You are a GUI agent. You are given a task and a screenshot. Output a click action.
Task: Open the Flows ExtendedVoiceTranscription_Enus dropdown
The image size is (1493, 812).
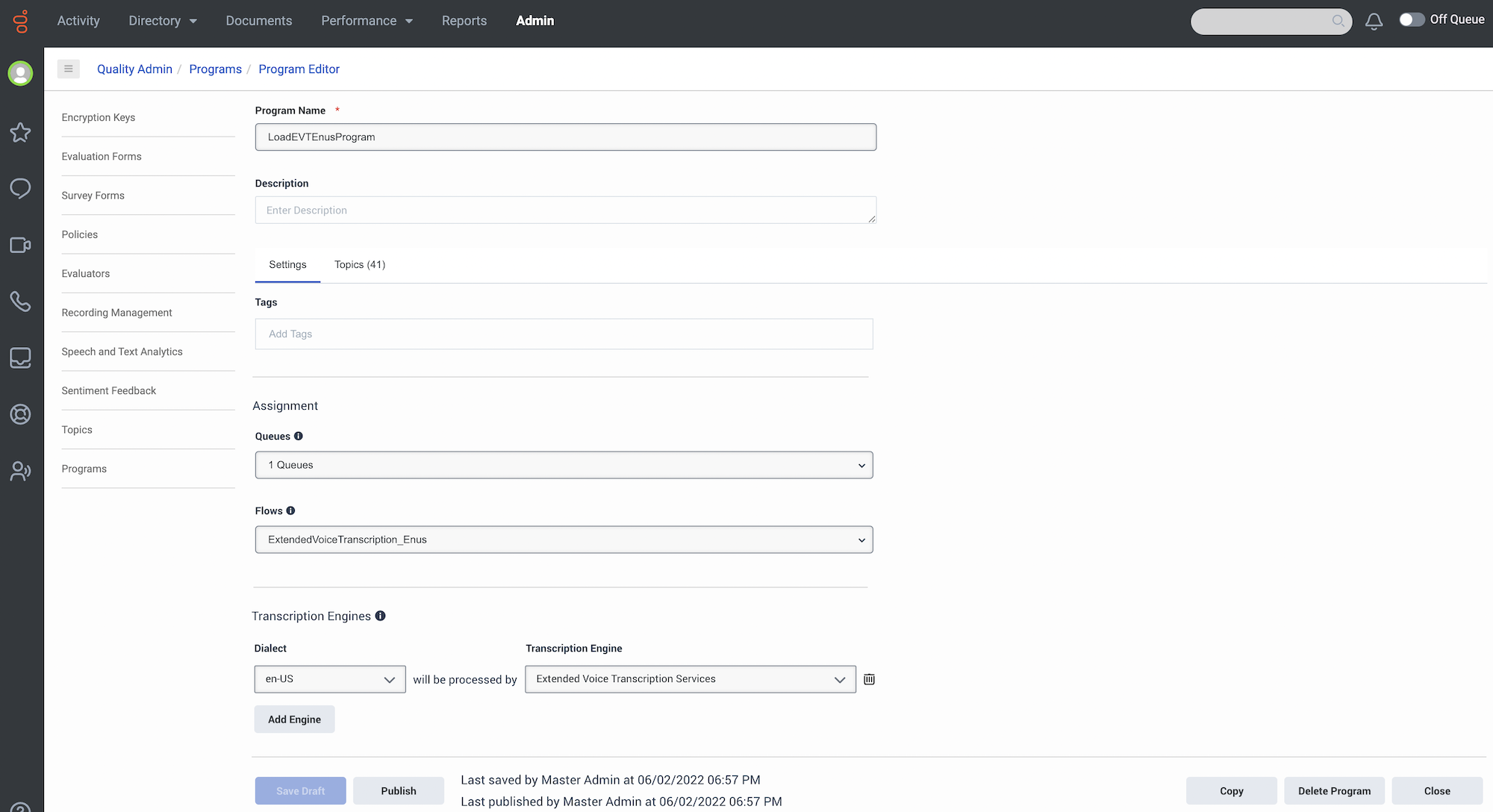point(564,540)
